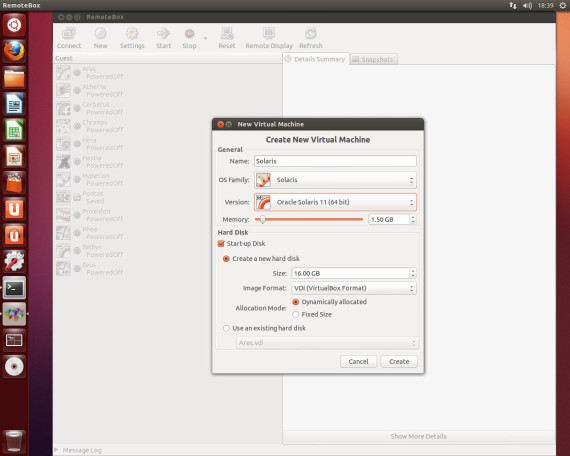
Task: Open Settings from the RemoteBox toolbar
Action: (132, 38)
